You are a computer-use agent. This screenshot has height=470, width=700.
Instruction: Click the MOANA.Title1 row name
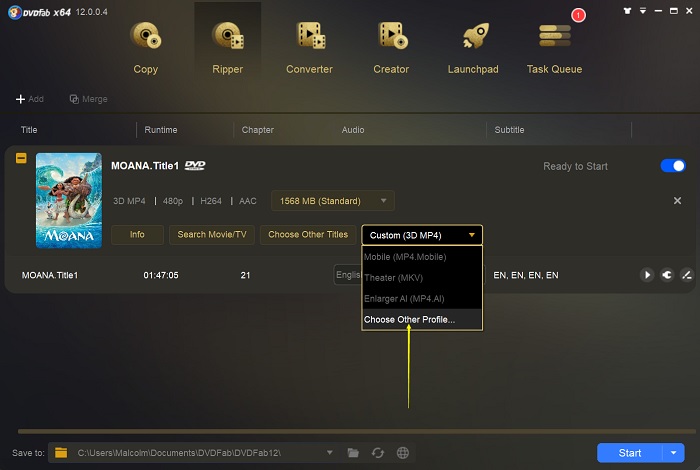coord(50,275)
